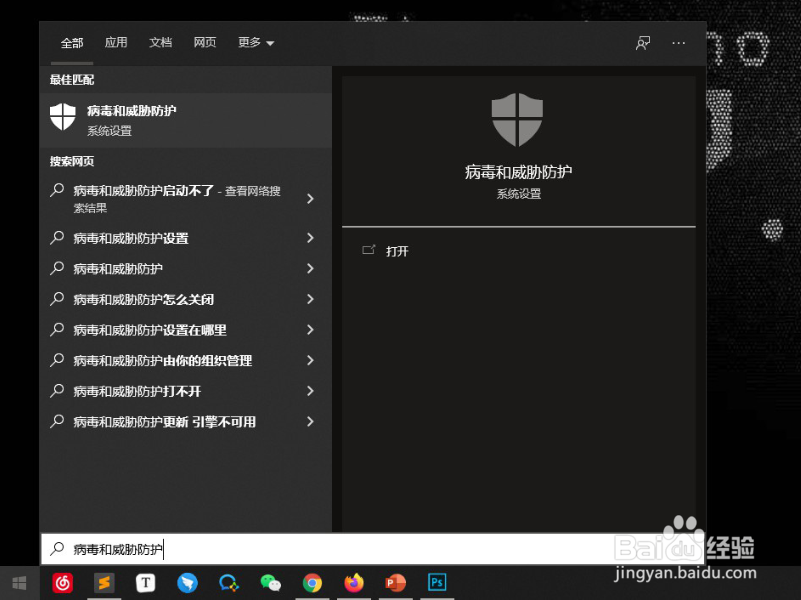Open PowerPoint from taskbar

(395, 583)
